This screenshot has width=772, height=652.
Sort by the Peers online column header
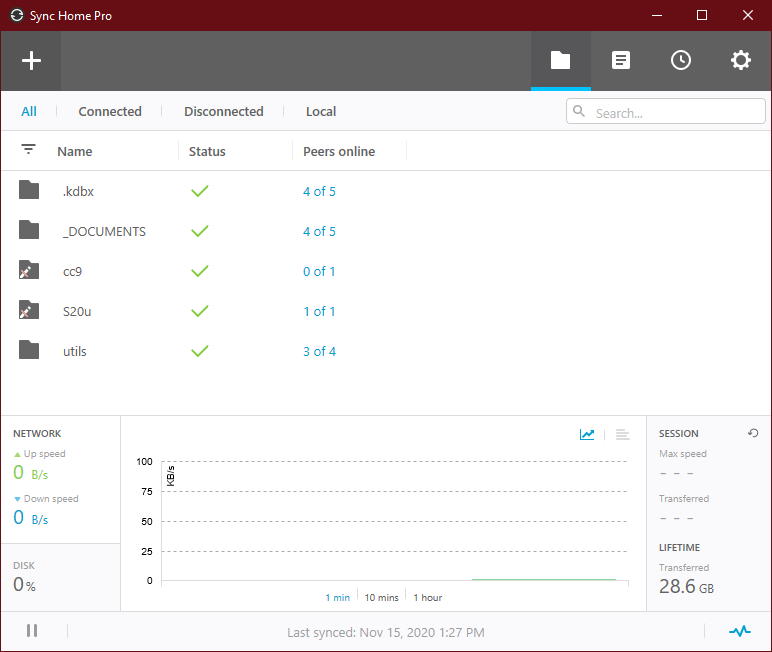(339, 152)
